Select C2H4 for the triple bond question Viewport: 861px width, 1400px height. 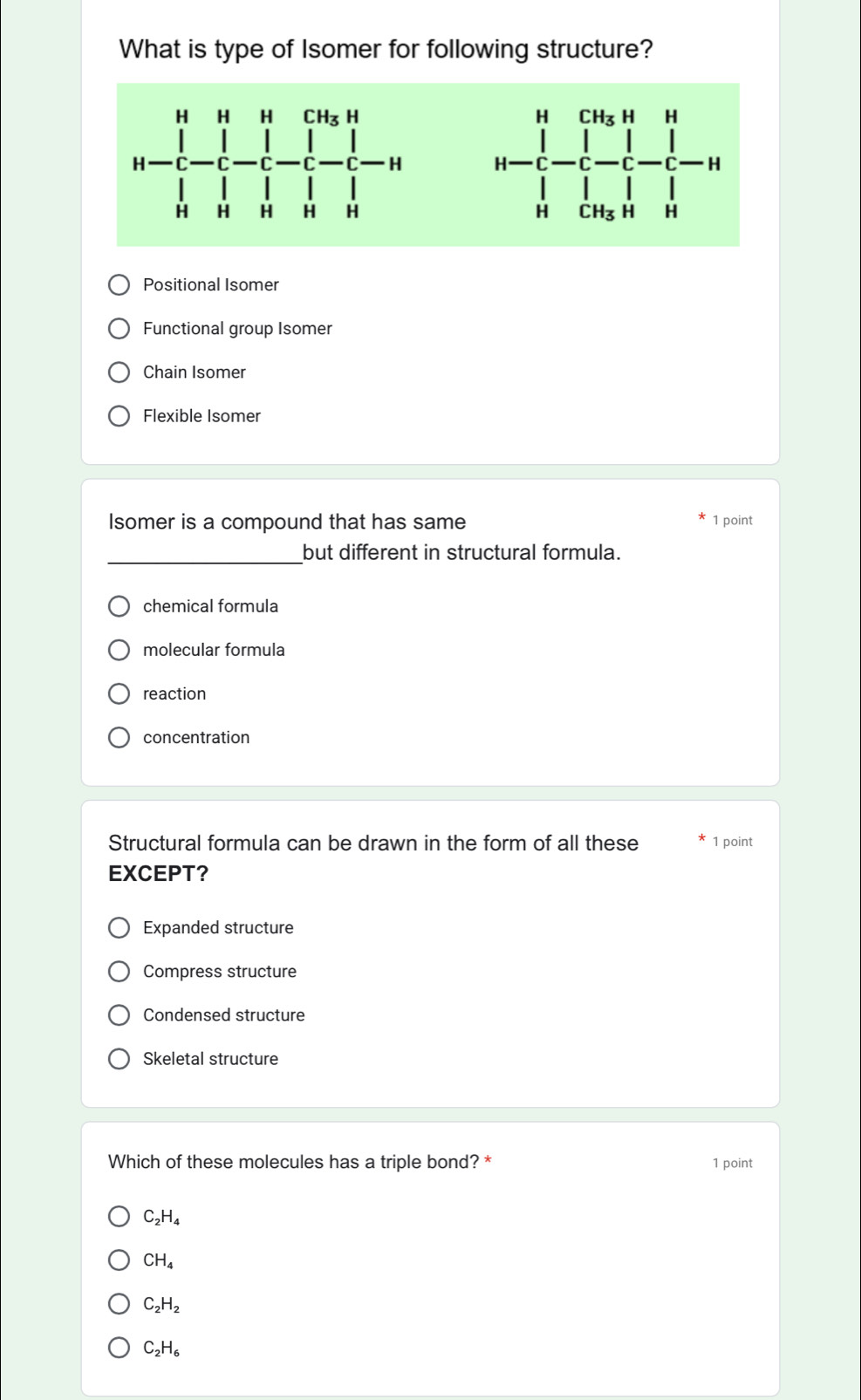tap(120, 1216)
